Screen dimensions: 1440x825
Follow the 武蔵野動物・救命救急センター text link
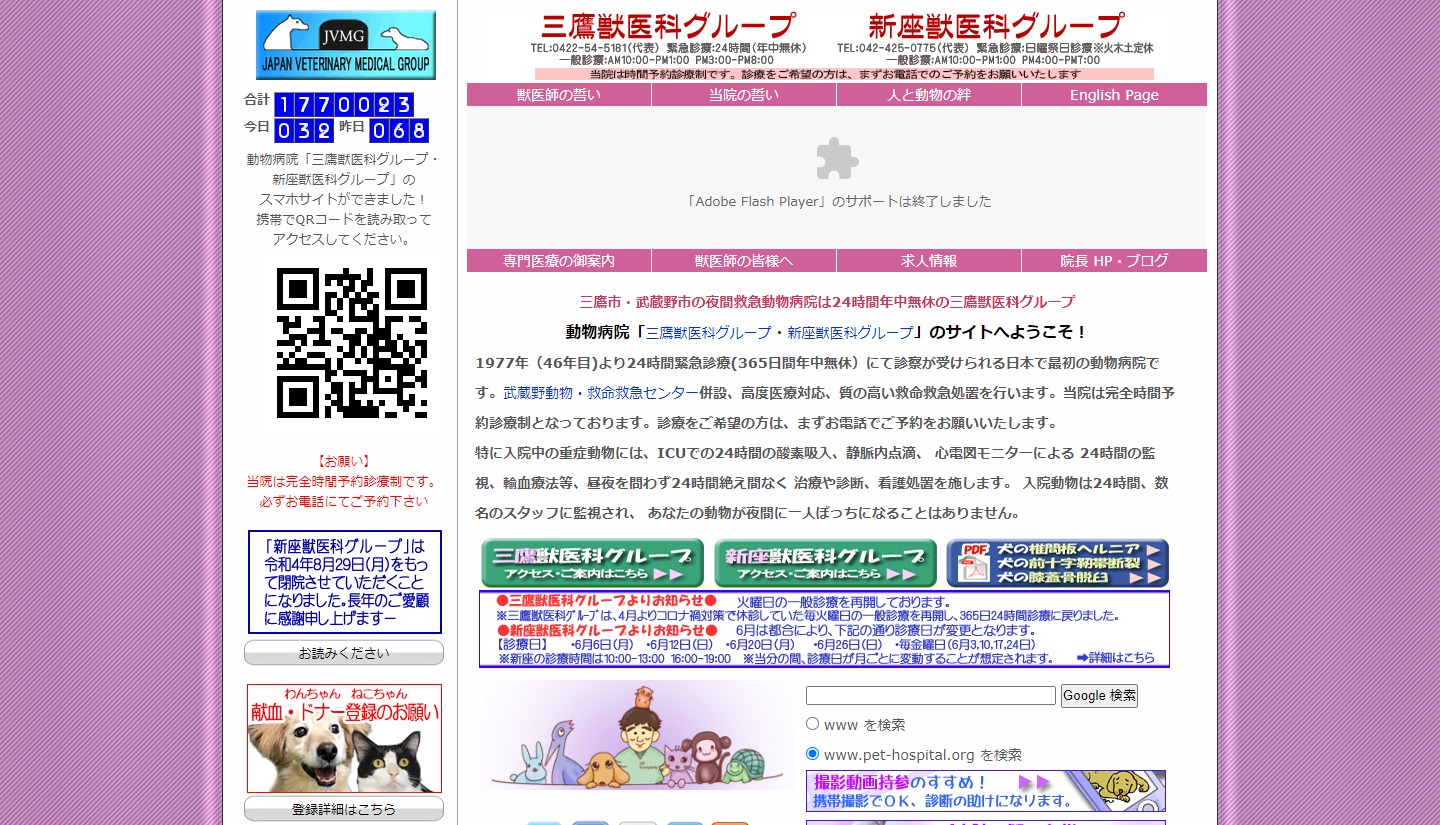click(601, 393)
